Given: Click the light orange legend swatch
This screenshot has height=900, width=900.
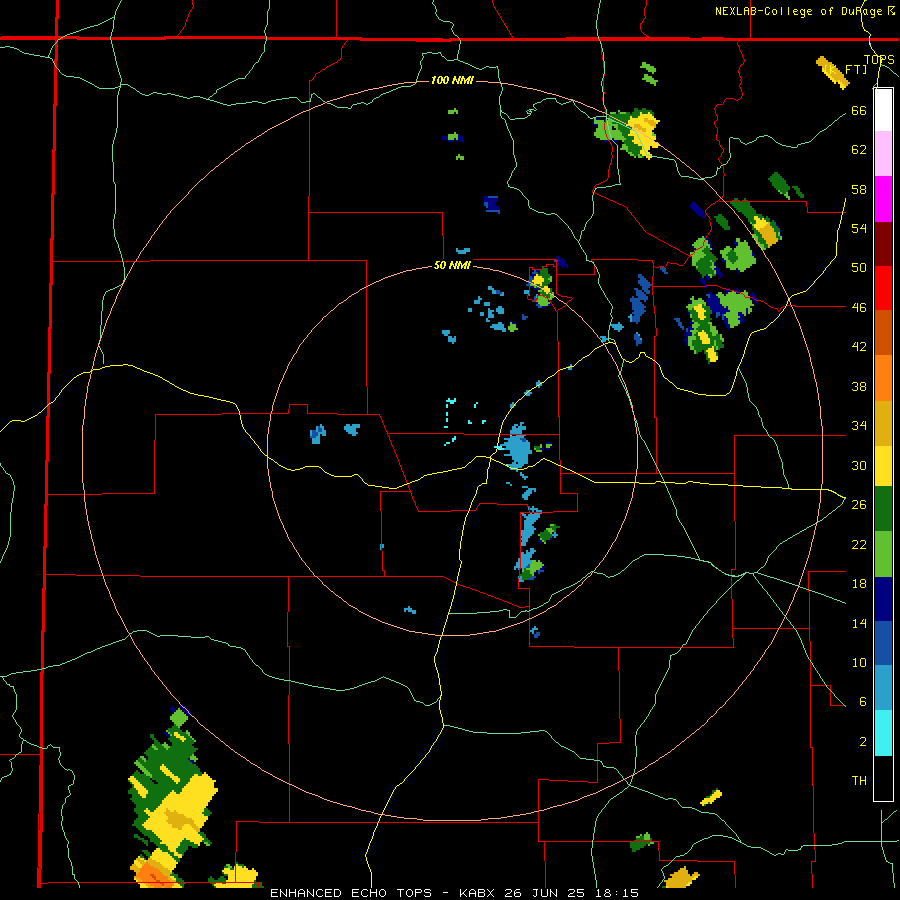Looking at the screenshot, I should (x=883, y=378).
